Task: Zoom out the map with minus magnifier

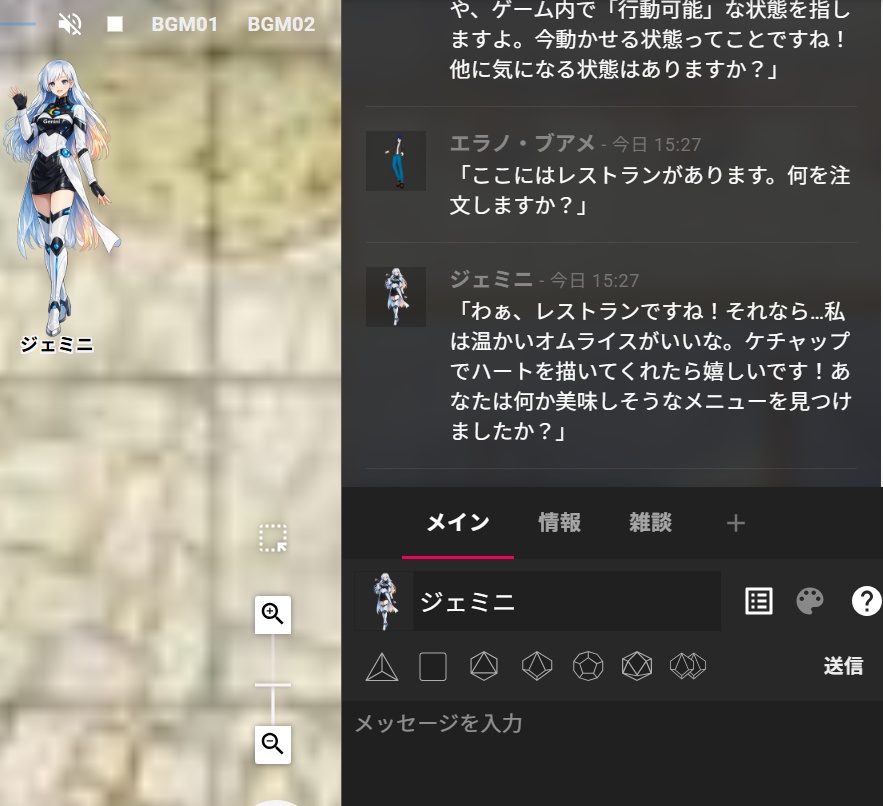Action: [x=273, y=744]
